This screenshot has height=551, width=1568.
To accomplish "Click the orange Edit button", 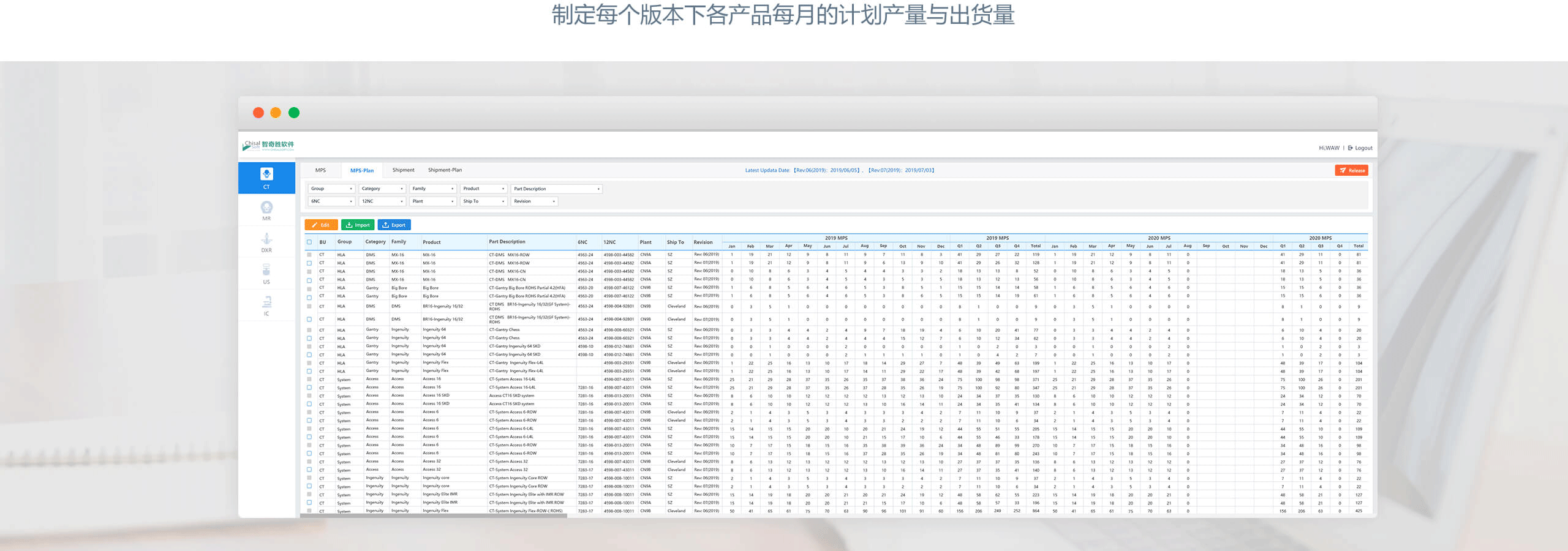I will point(321,225).
